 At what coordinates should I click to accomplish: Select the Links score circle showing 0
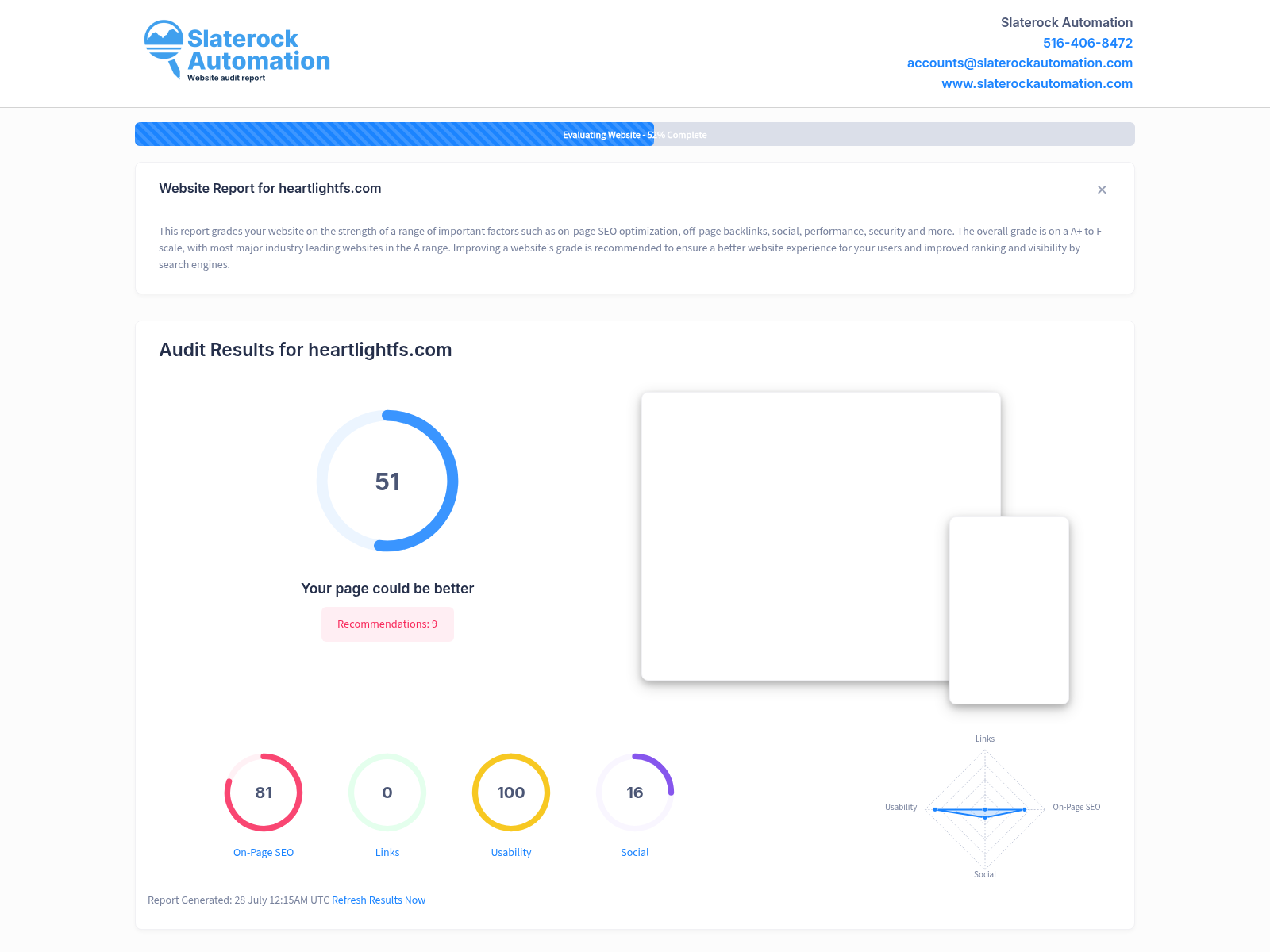387,793
